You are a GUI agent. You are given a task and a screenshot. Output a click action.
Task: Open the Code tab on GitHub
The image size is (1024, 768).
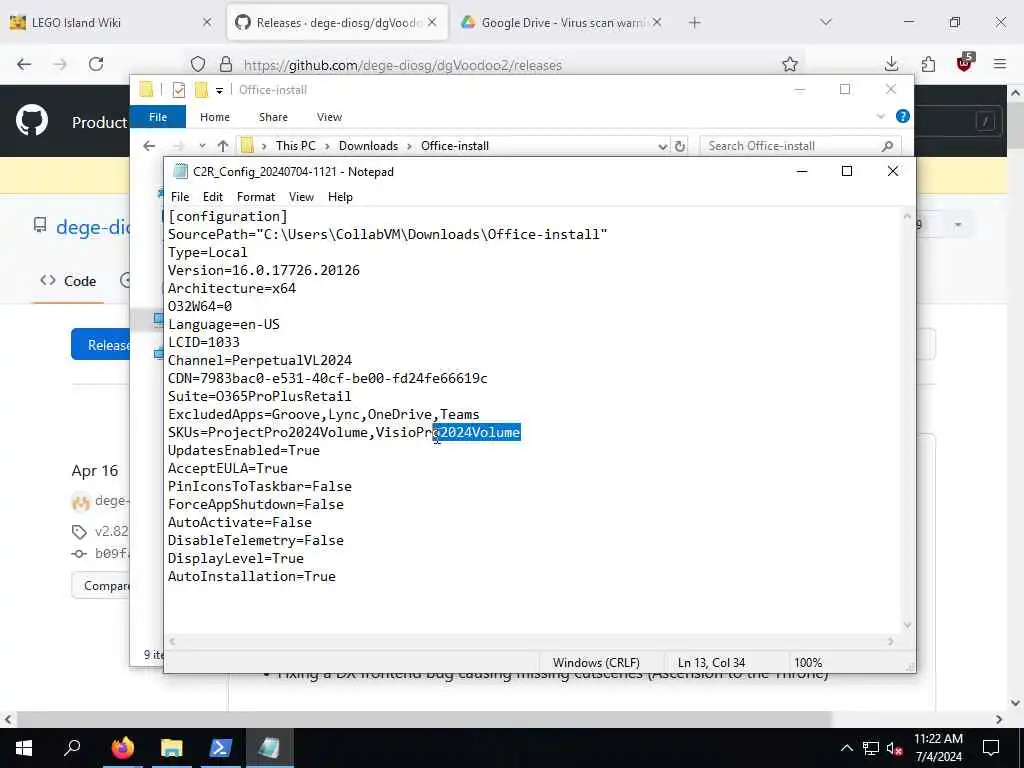tap(68, 281)
